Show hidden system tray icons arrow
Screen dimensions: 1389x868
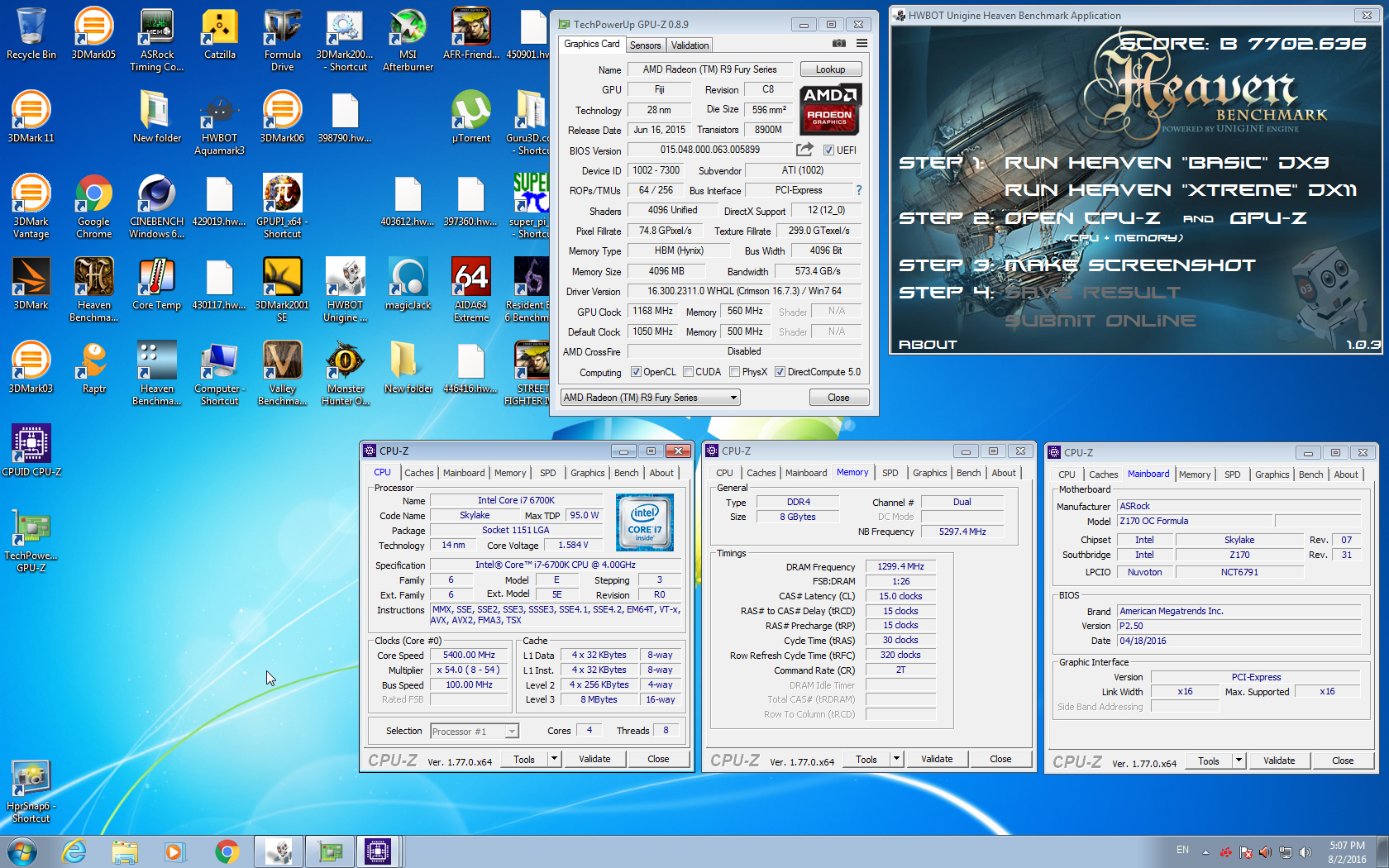point(1205,852)
